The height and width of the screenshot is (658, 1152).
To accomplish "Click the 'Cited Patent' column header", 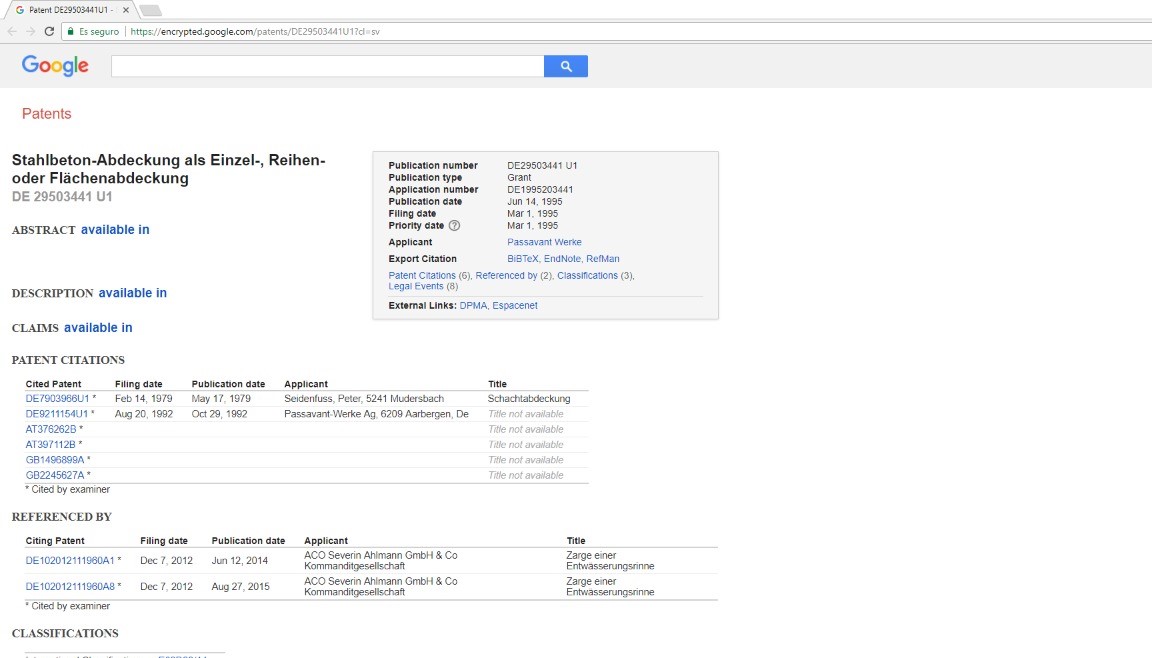I will click(54, 384).
